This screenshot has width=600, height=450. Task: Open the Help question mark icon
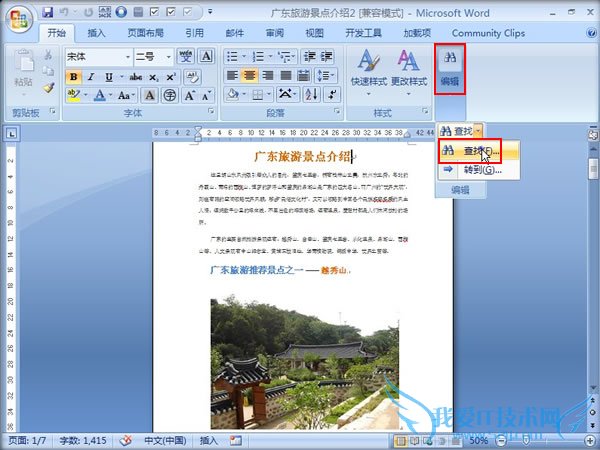tap(591, 33)
